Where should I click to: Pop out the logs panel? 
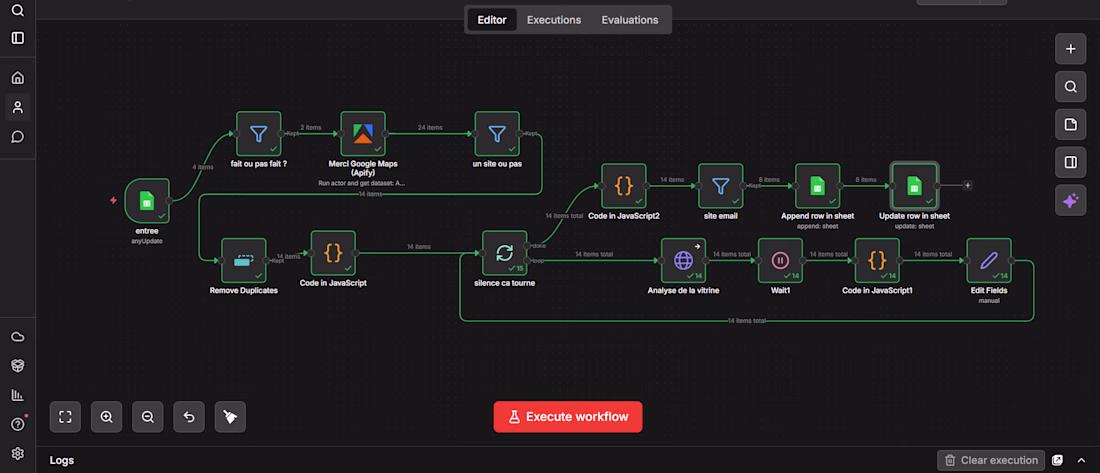1058,460
